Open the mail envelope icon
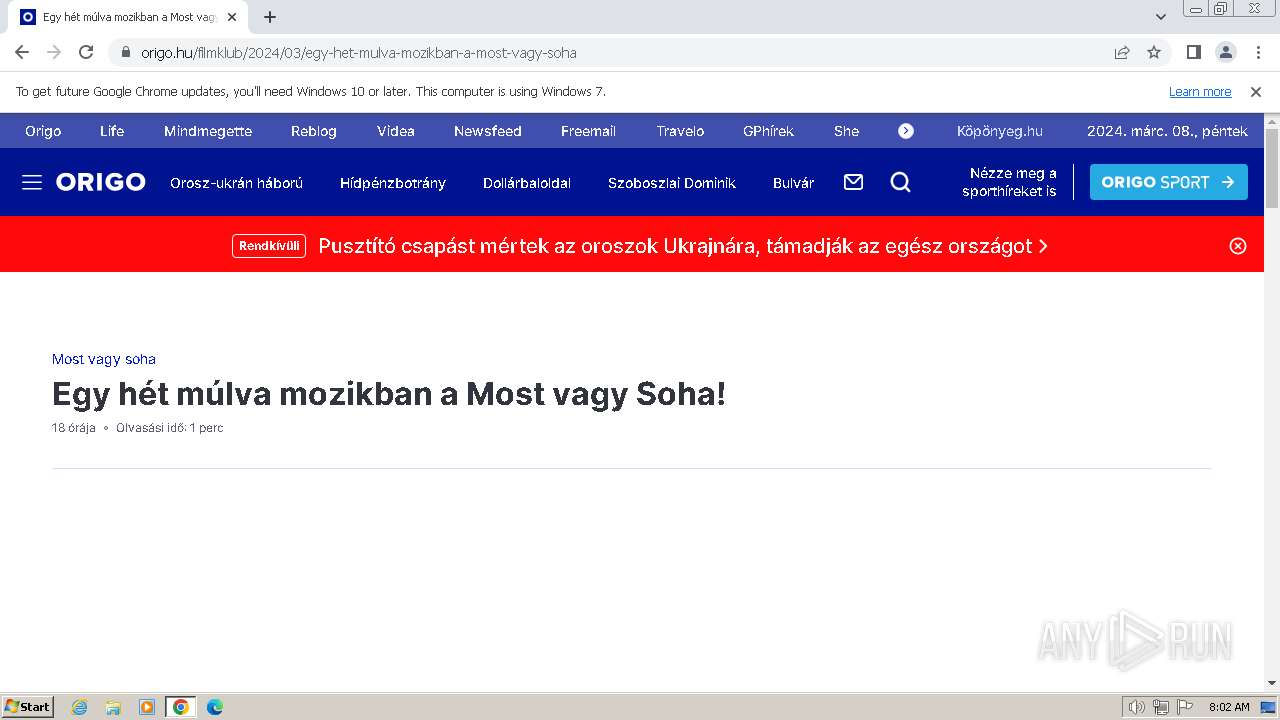Image resolution: width=1280 pixels, height=720 pixels. click(853, 182)
